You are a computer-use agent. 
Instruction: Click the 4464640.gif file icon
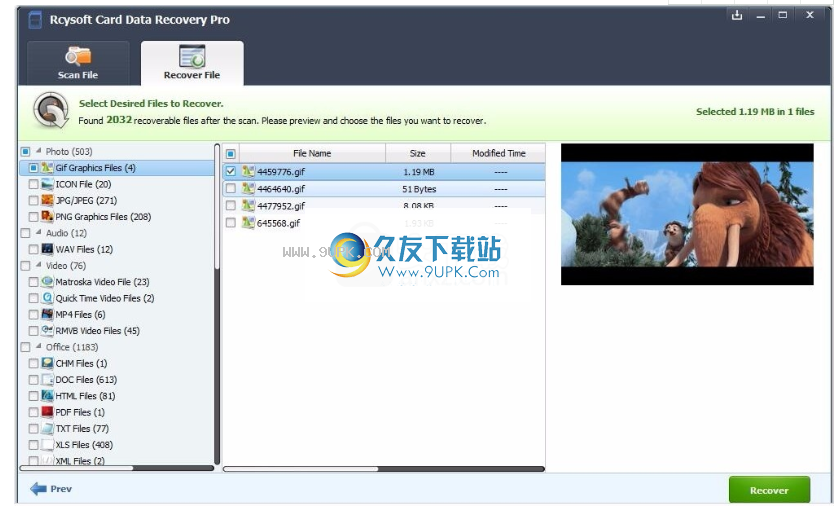tap(248, 189)
